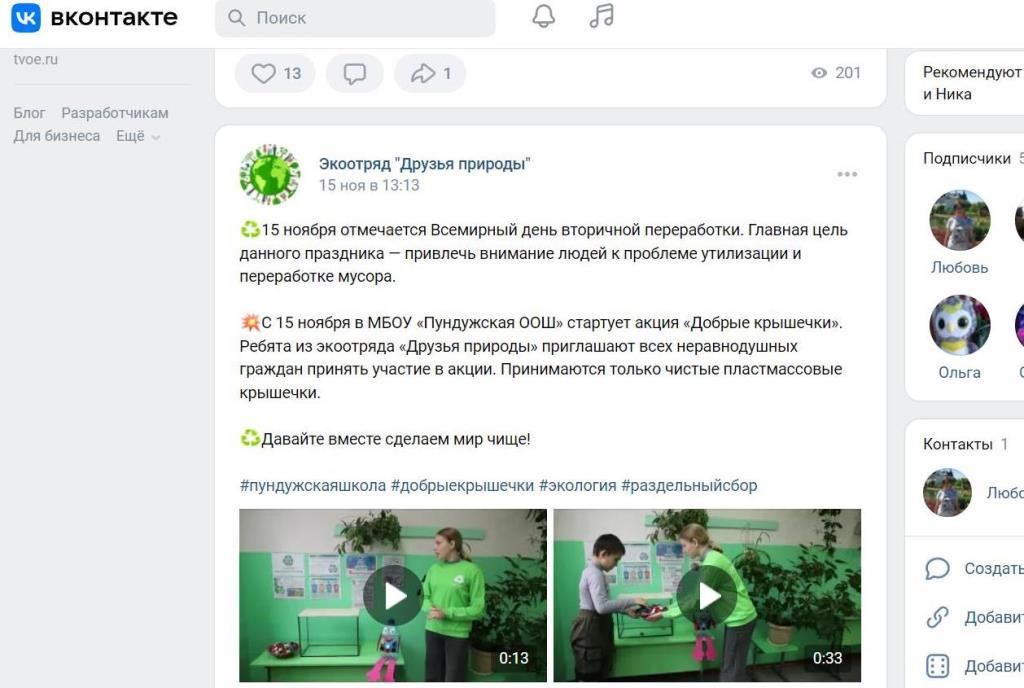Open Экоотряд "Друзья природы" group name link
The image size is (1024, 688).
click(424, 164)
